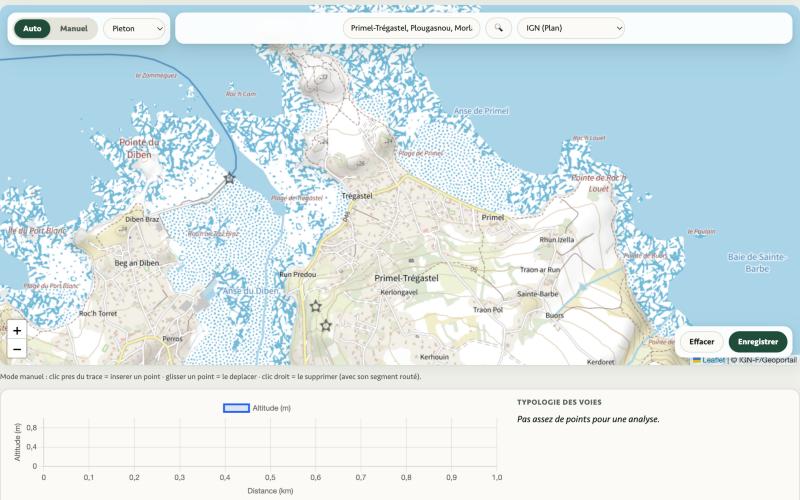Viewport: 800px width, 500px height.
Task: Click the star marker at route end near Pointe du Diben
Action: coord(230,178)
